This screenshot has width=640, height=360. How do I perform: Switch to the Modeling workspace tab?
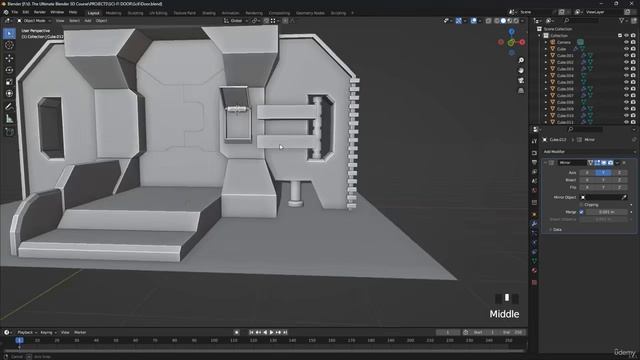click(113, 13)
